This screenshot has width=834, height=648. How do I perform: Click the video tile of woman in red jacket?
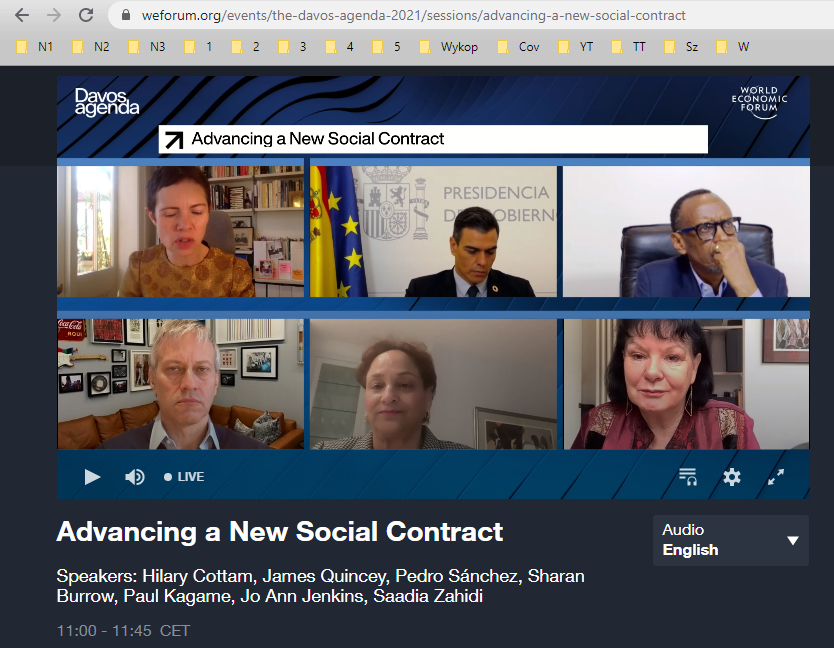686,384
